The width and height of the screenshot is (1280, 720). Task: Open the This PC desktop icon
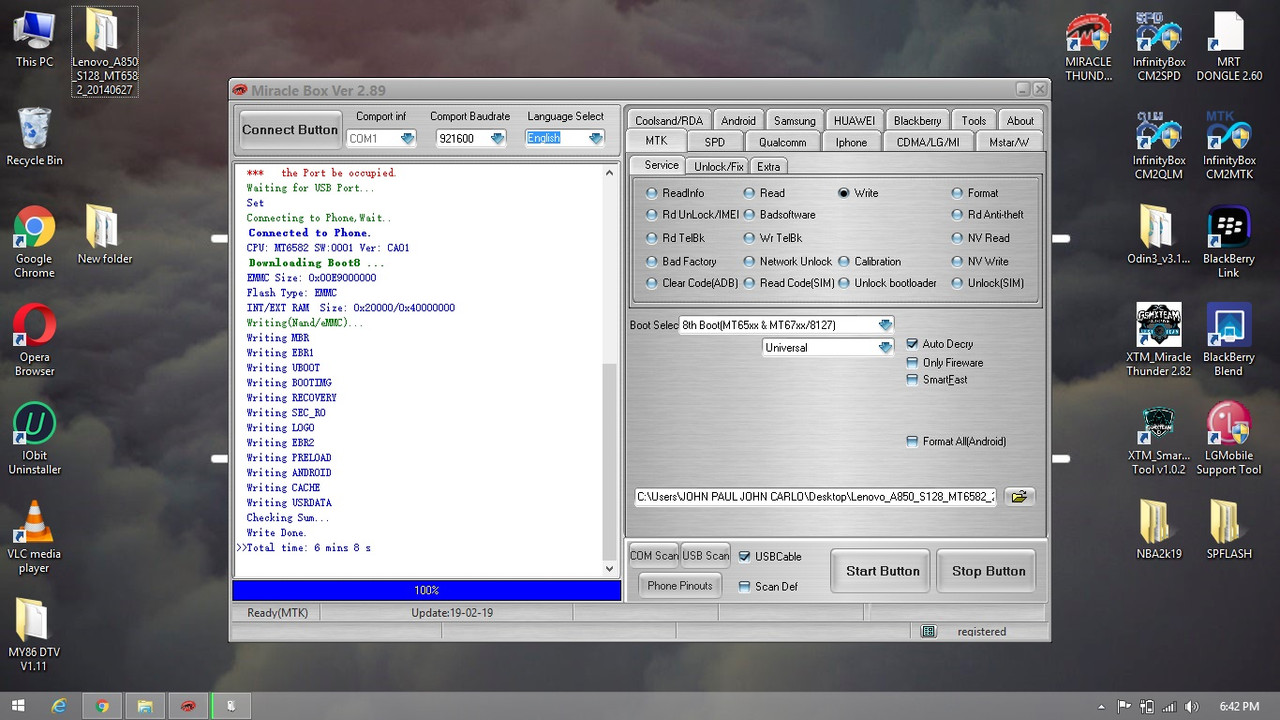34,40
